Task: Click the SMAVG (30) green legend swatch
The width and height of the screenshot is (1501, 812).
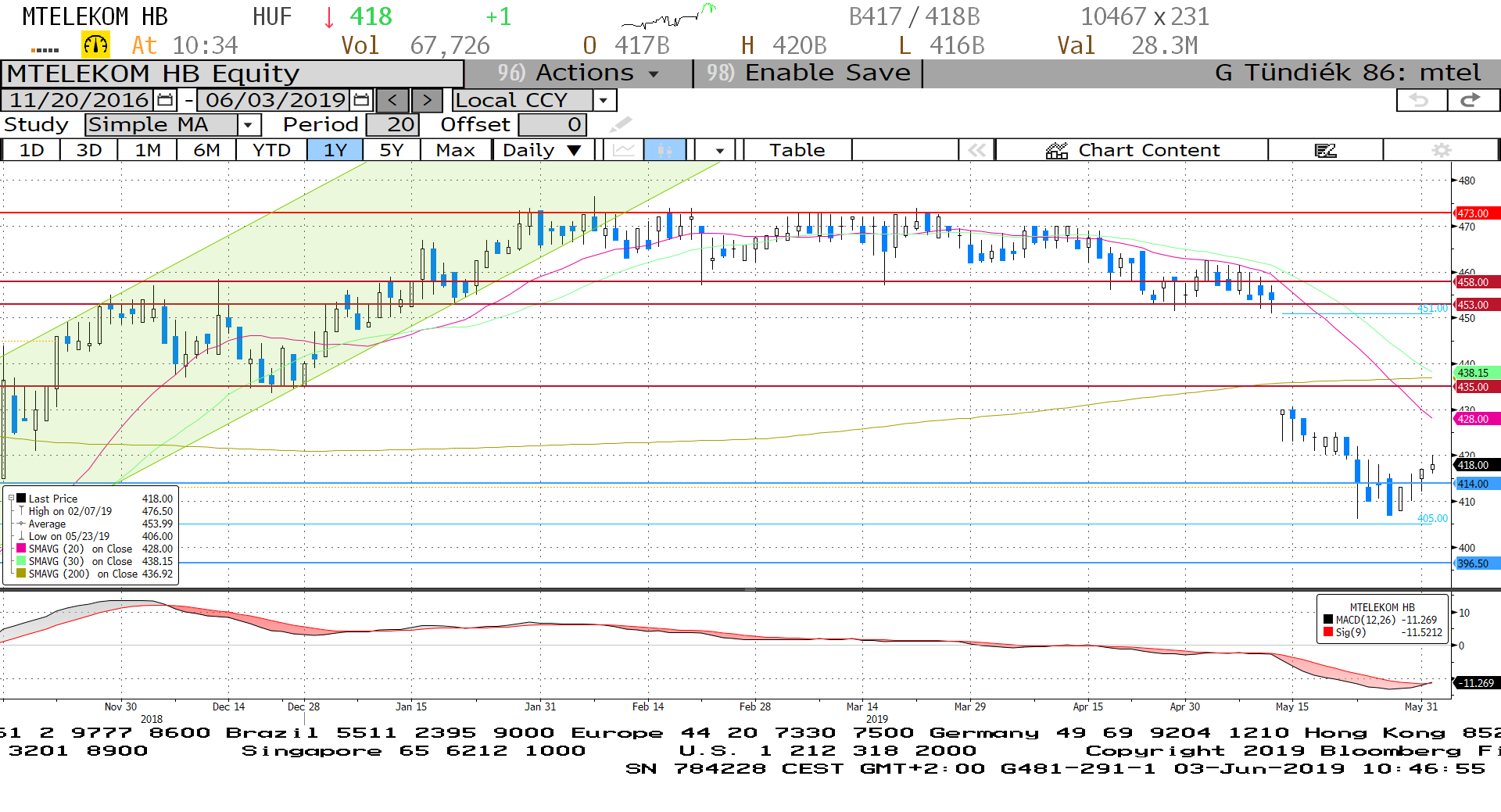Action: coord(21,561)
